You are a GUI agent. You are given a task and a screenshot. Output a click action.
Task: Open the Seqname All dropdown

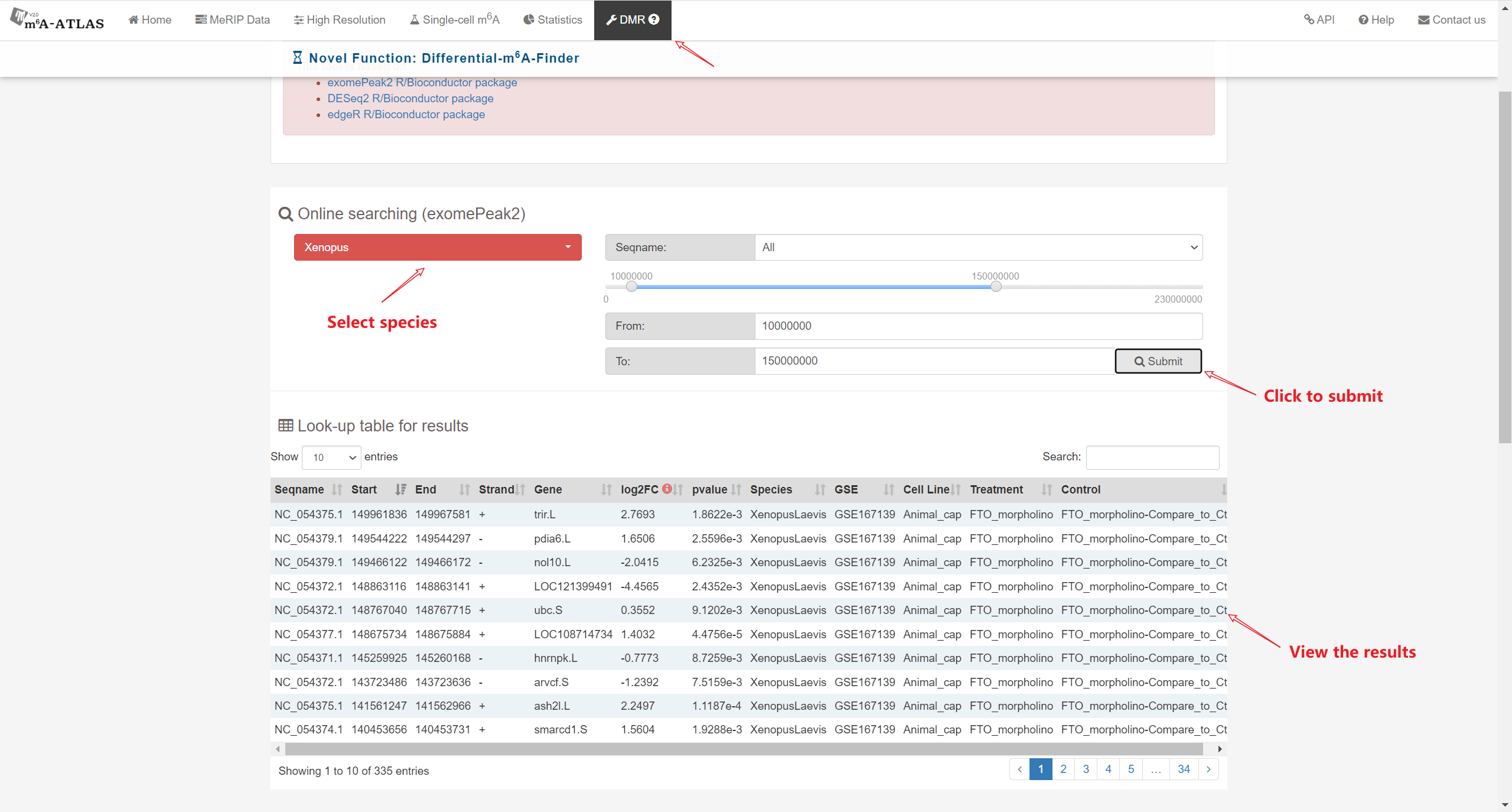click(x=979, y=247)
